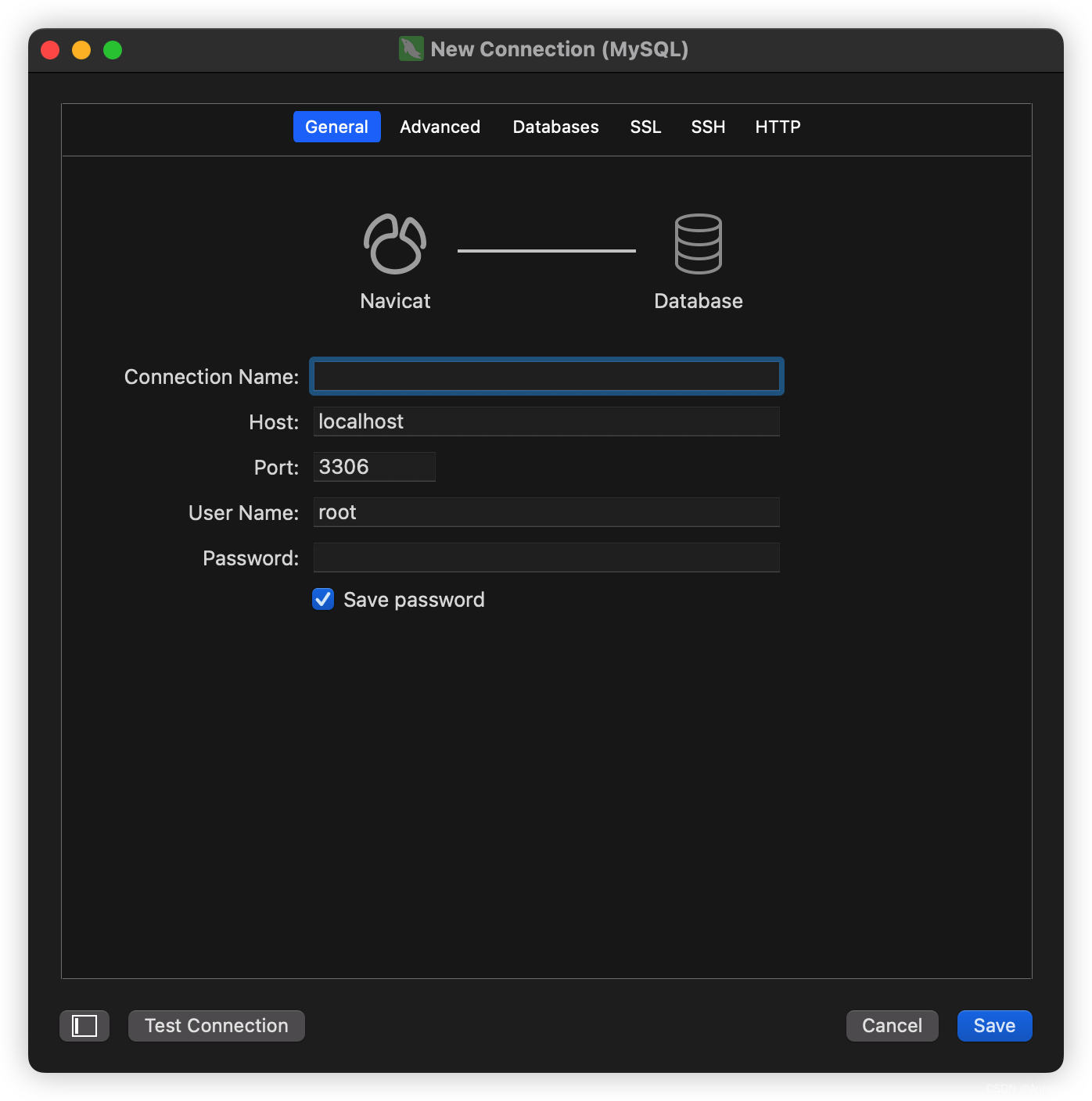This screenshot has width=1092, height=1101.
Task: Click the Save password label text
Action: [414, 600]
